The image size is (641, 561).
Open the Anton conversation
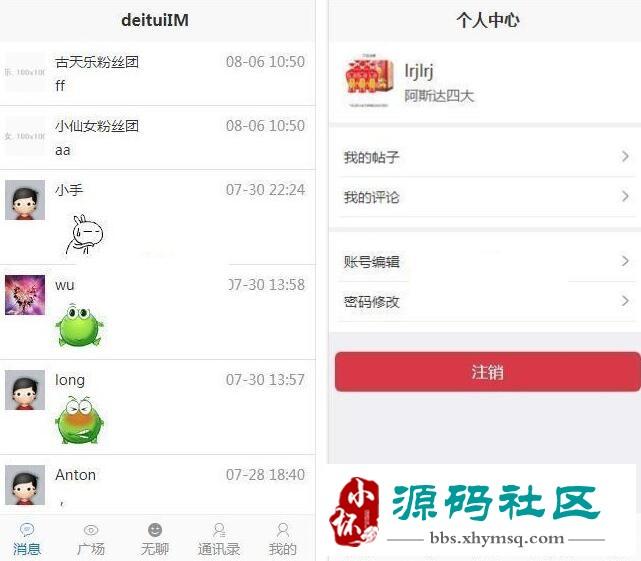click(158, 485)
